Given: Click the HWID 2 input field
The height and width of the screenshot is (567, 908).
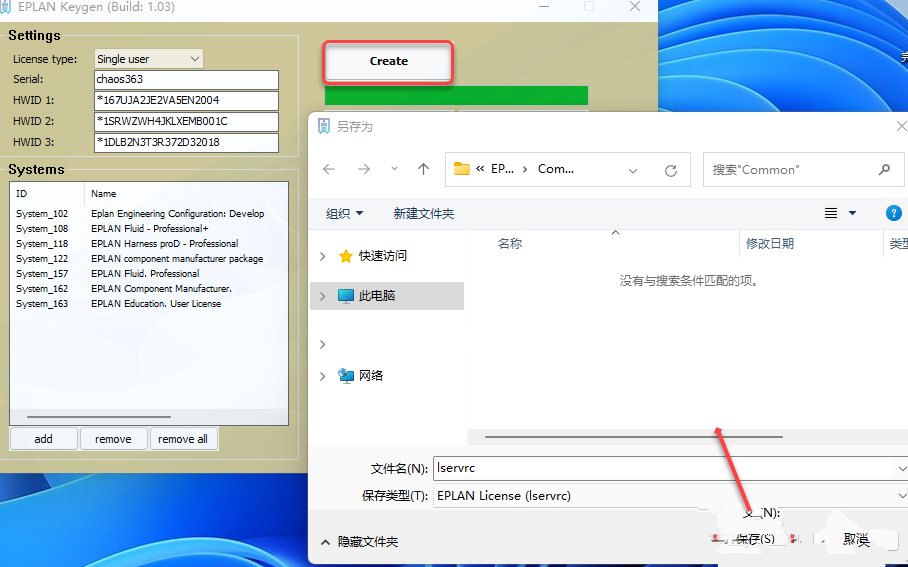Looking at the screenshot, I should 186,121.
